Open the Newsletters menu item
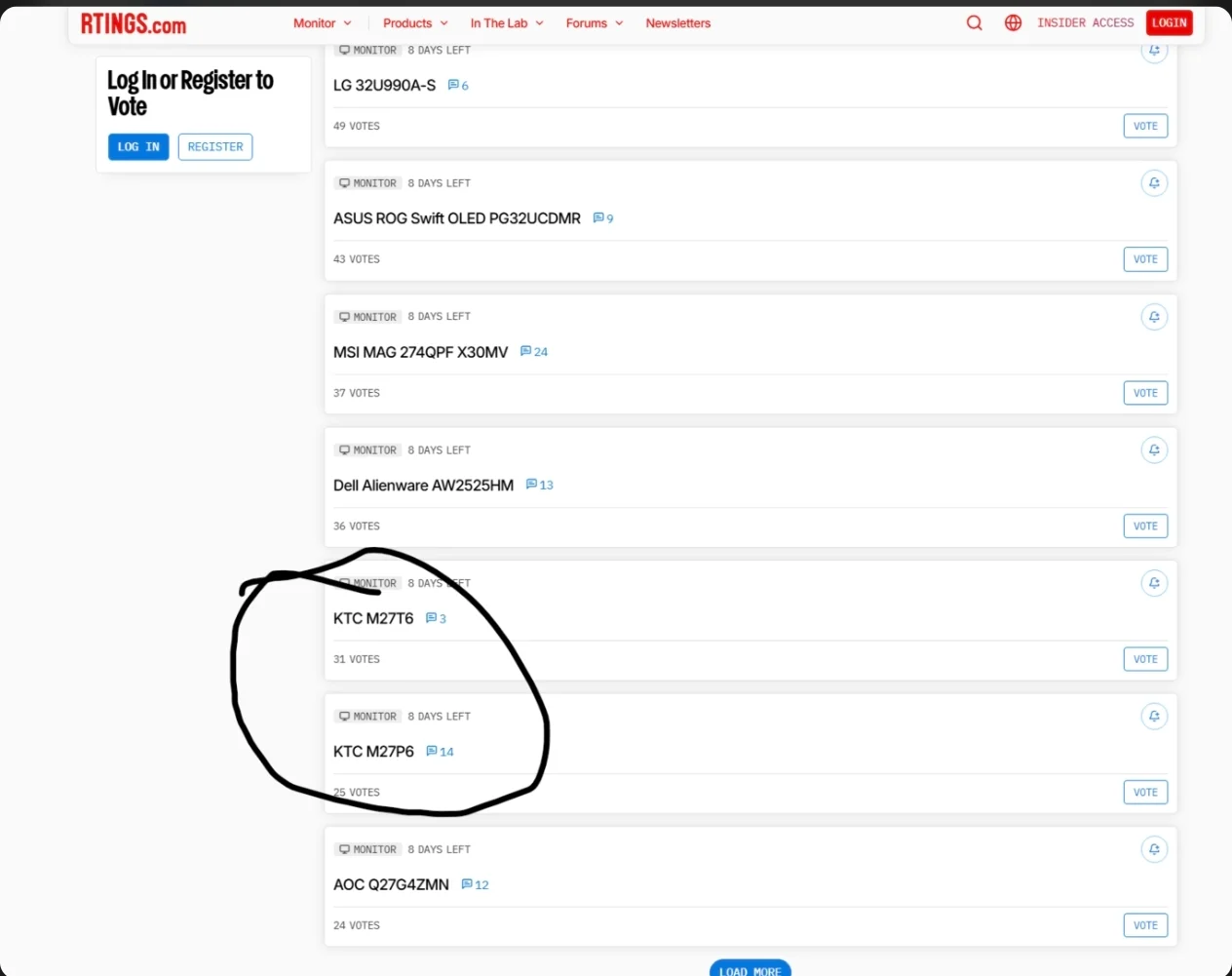Screen dimensions: 1232x976 678,23
